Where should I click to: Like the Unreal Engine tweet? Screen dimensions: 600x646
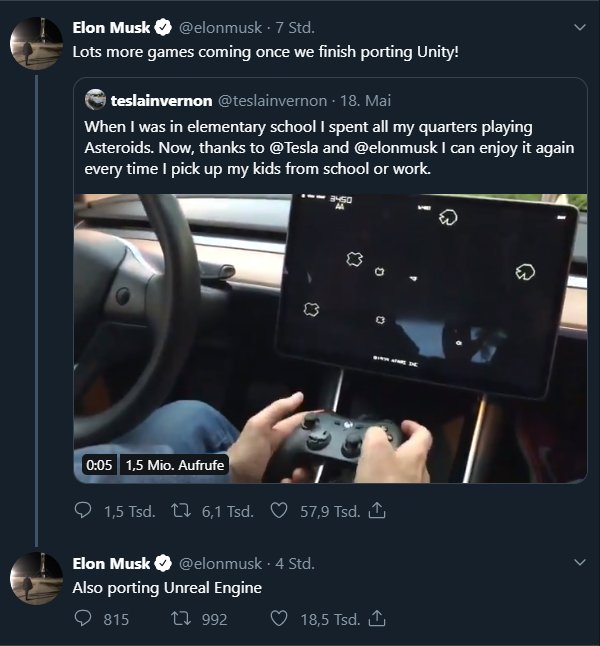coord(280,619)
